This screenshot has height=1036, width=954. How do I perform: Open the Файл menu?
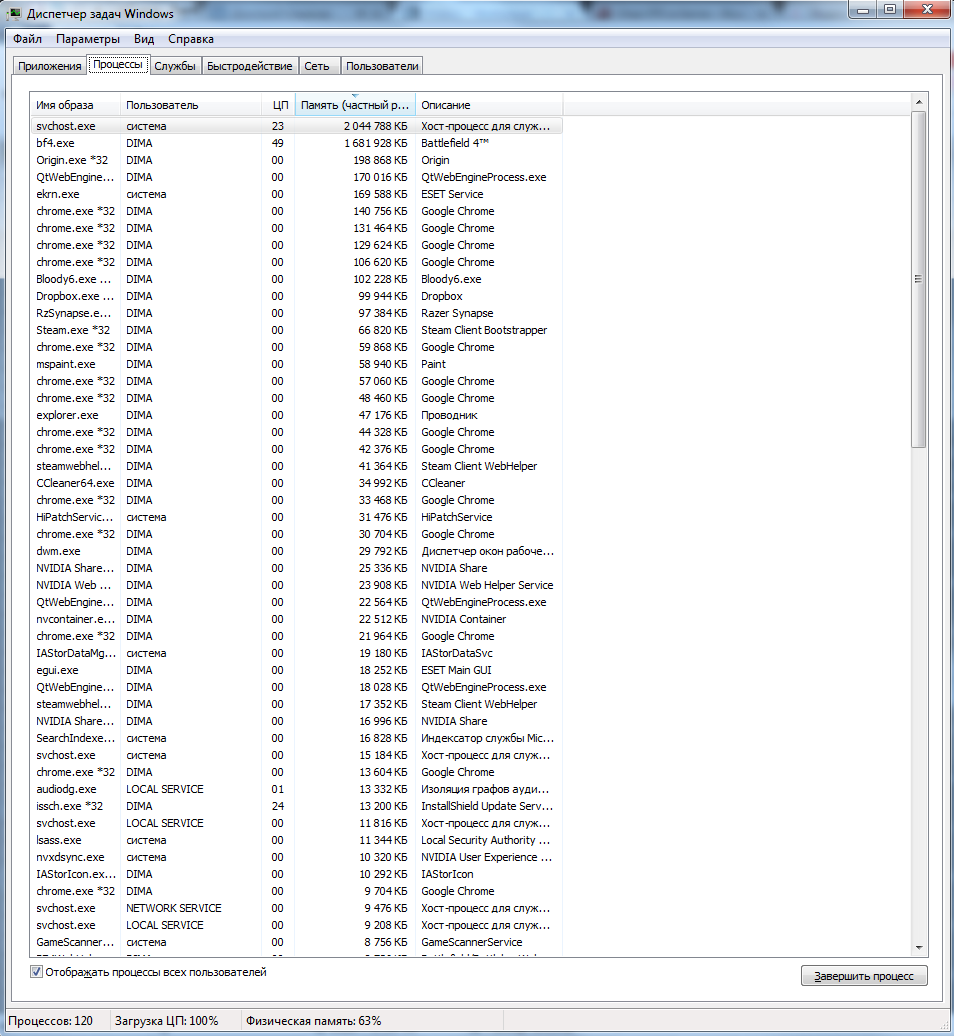tap(28, 39)
